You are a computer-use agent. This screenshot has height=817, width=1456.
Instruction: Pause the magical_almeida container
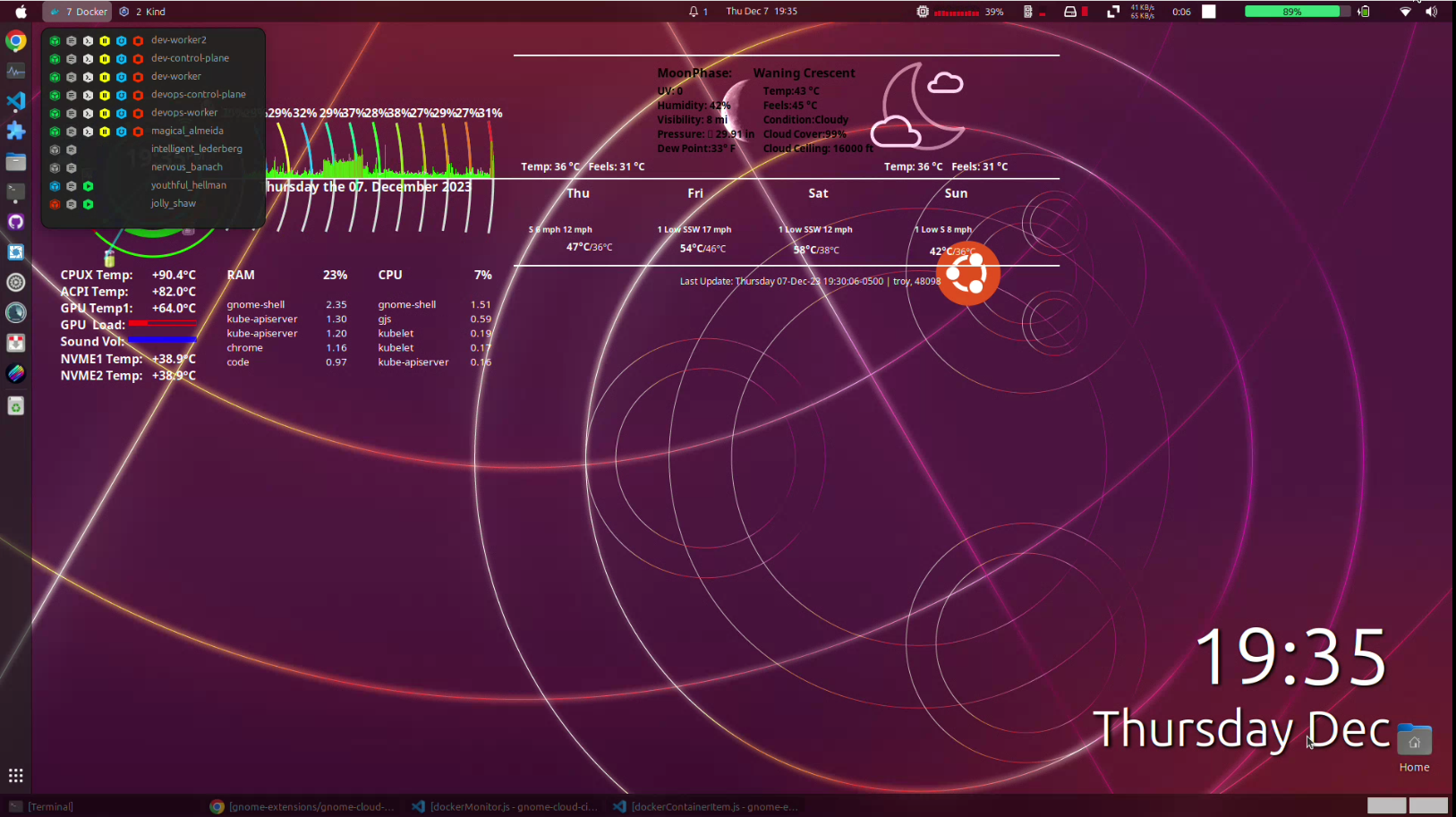coord(105,132)
